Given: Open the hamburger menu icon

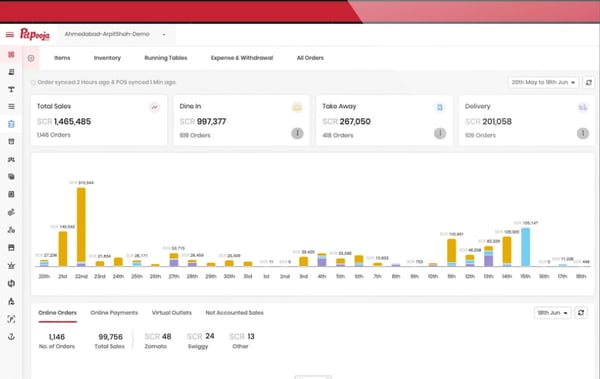Looking at the screenshot, I should click(x=10, y=35).
